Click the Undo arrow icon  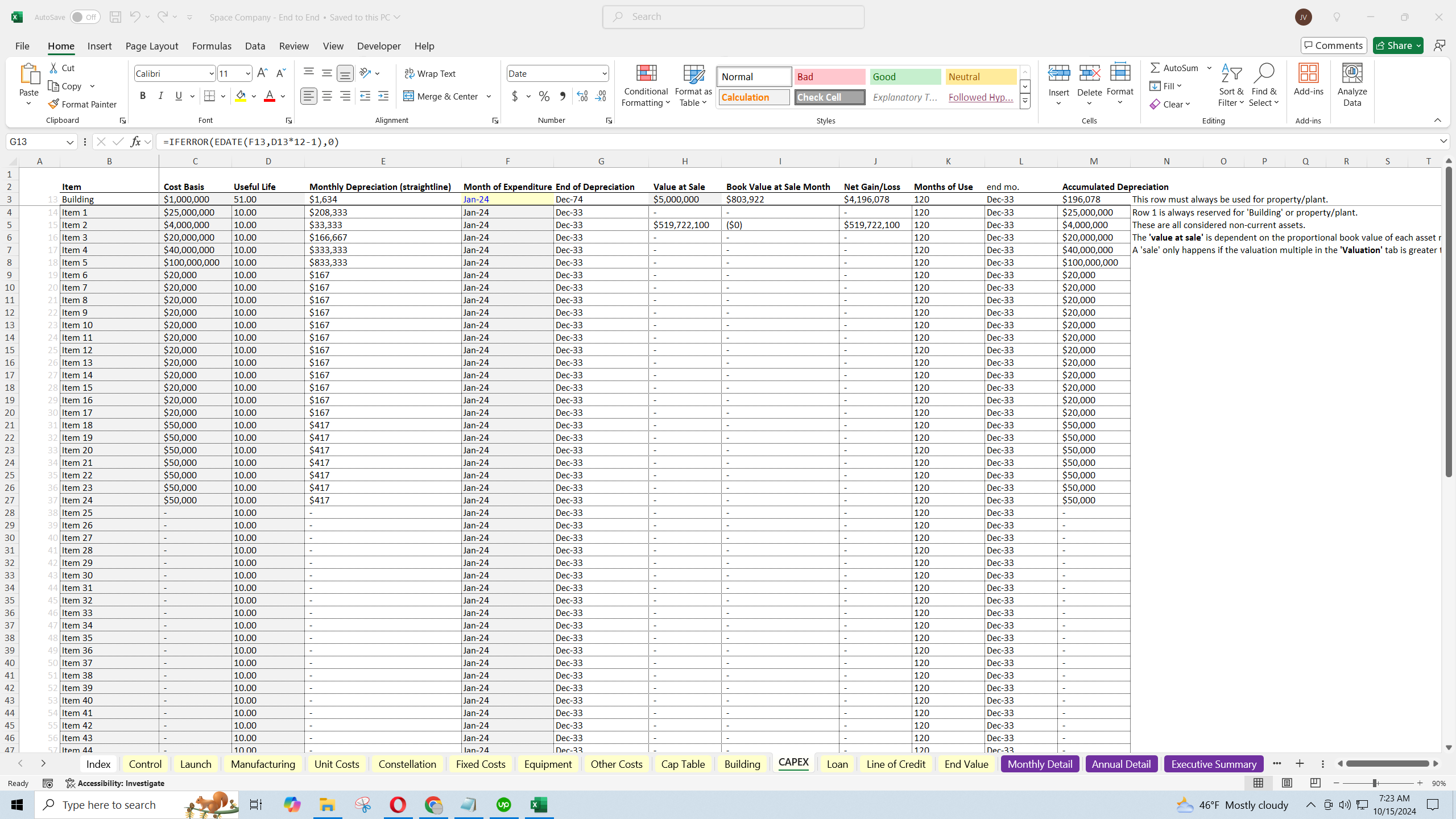coord(135,17)
